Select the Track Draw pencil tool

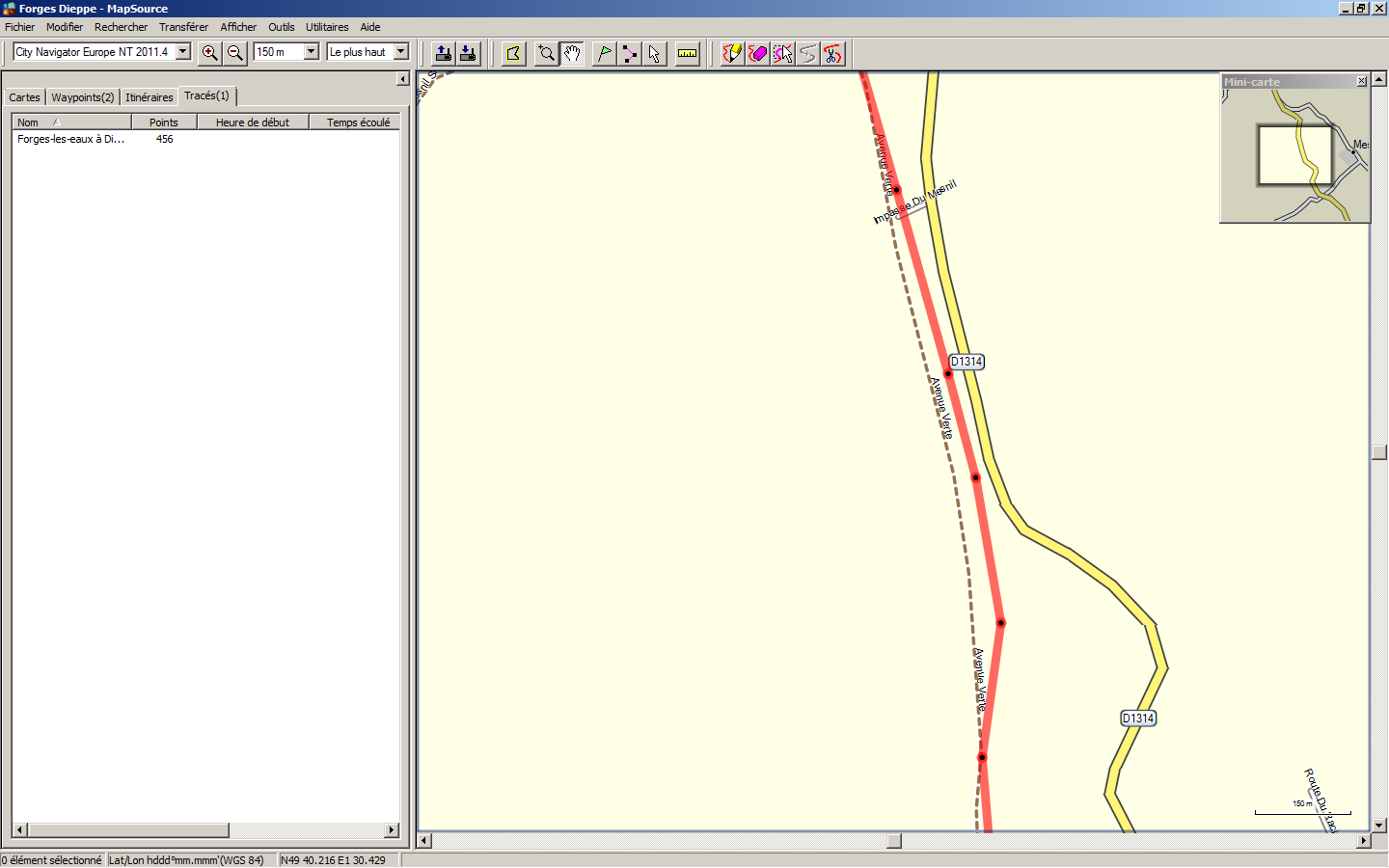[732, 53]
